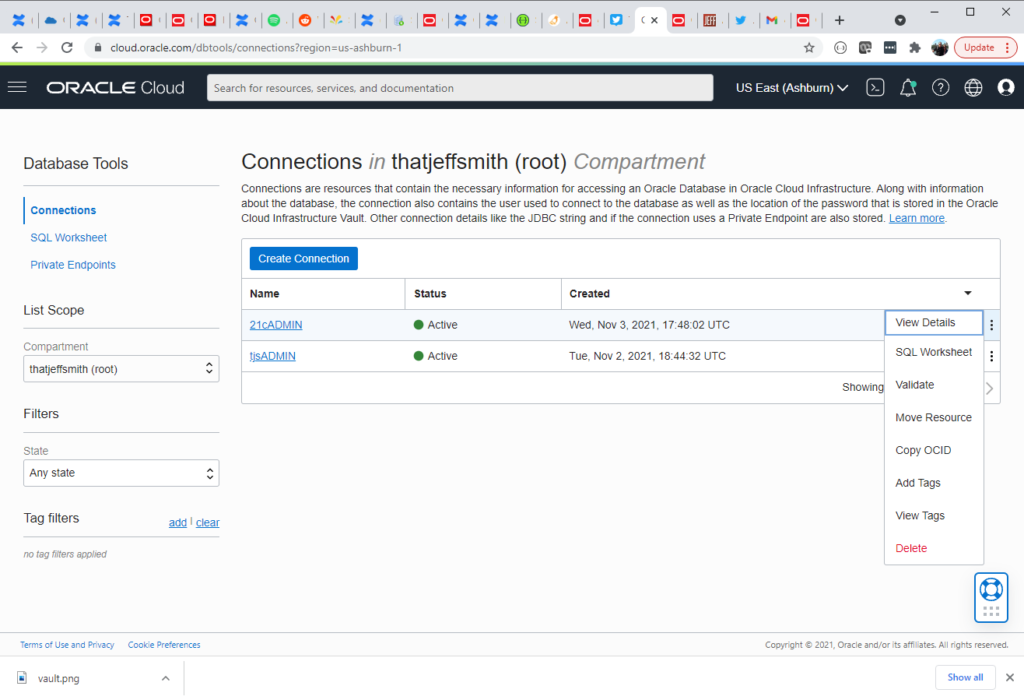Toggle sort arrow on Created column
1024x700 pixels.
968,293
